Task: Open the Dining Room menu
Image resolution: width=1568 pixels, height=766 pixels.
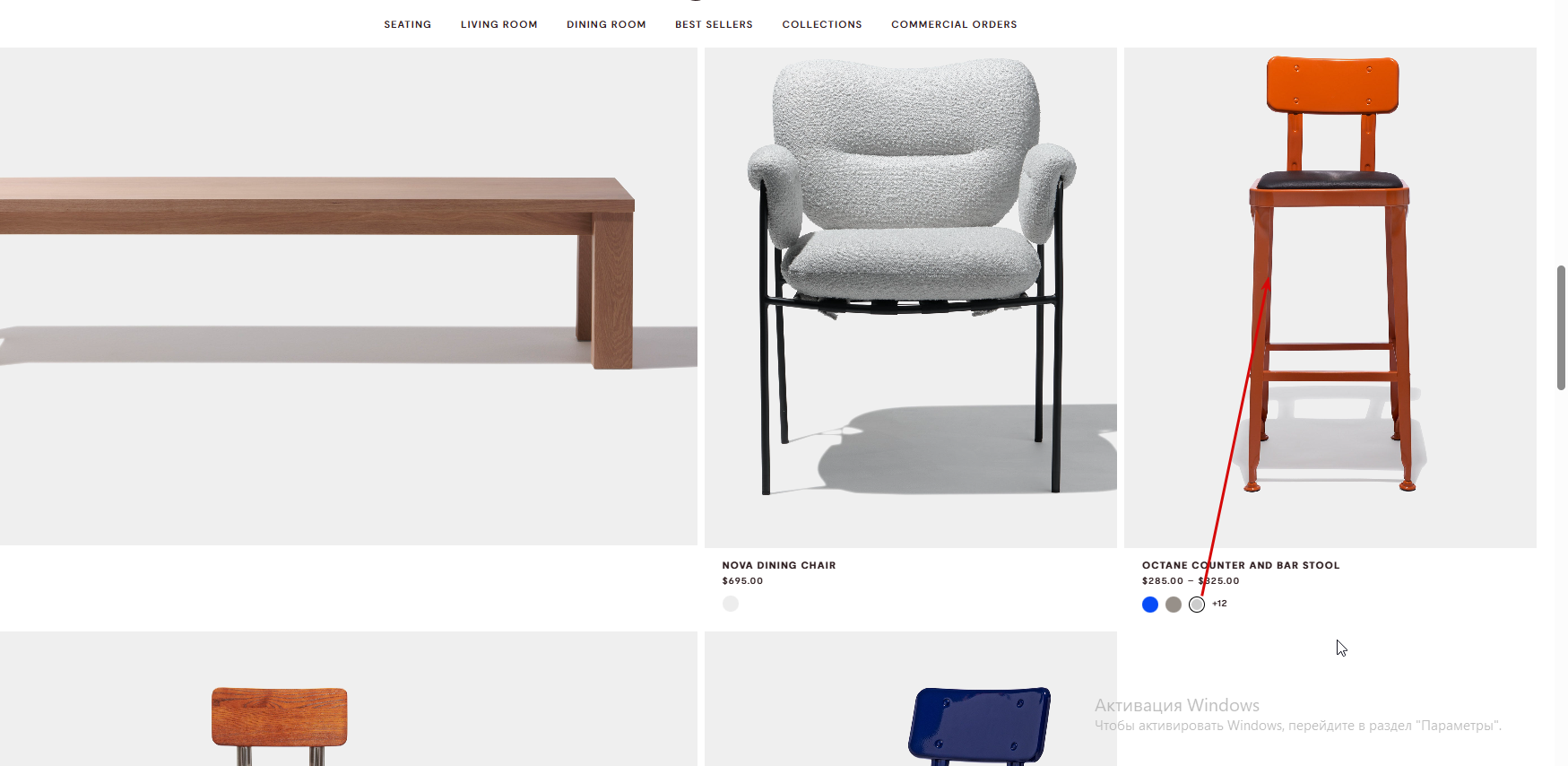Action: [x=606, y=24]
